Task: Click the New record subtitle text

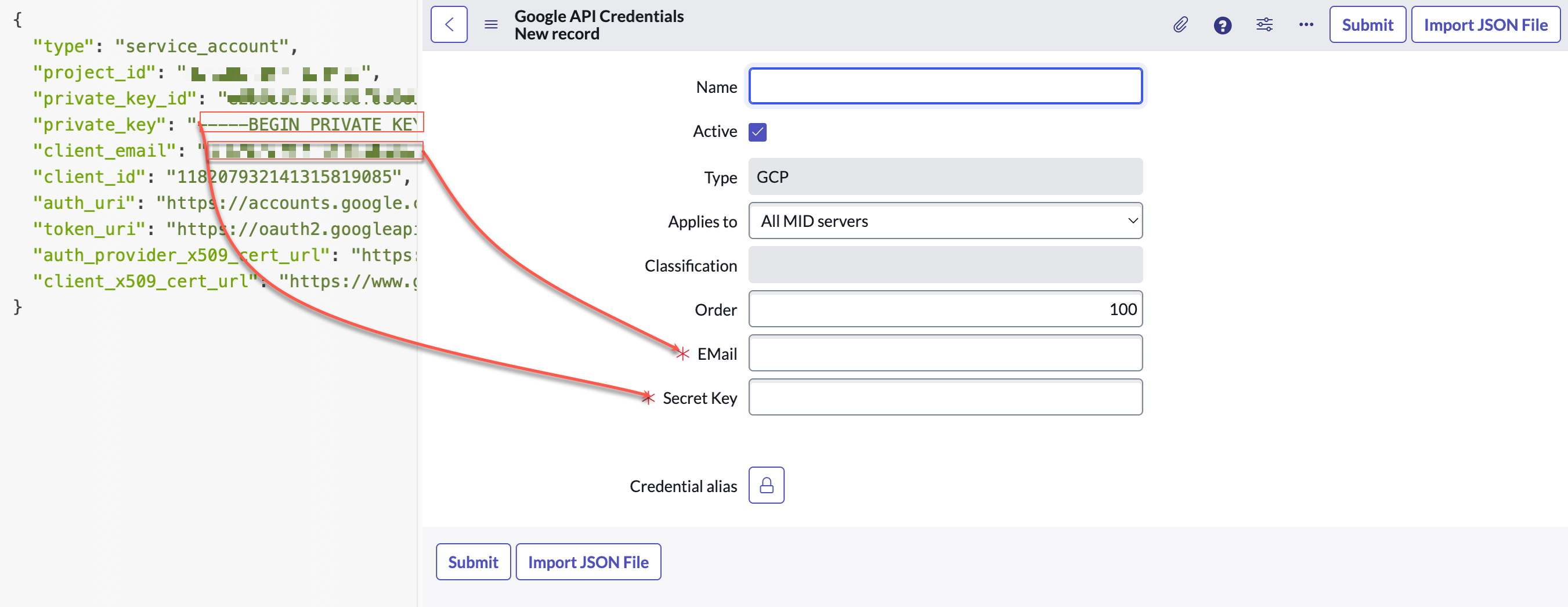Action: point(557,34)
